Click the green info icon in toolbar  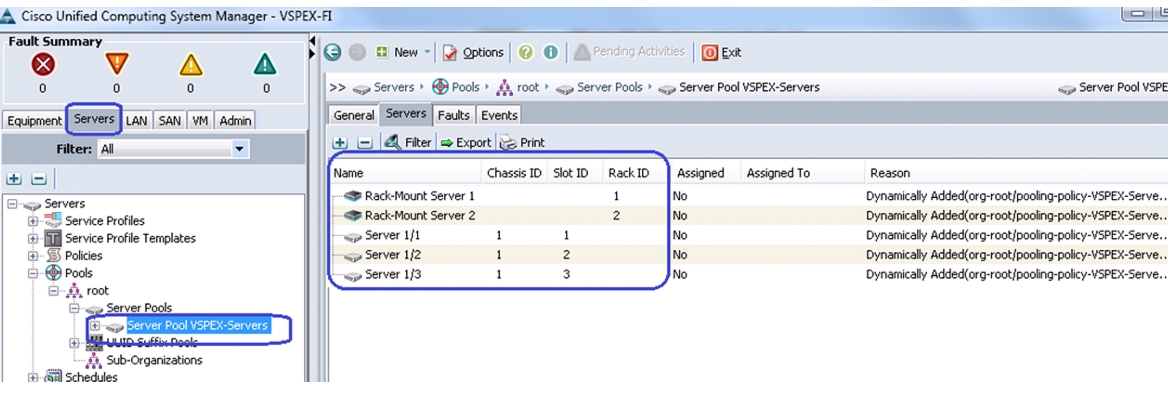click(550, 52)
